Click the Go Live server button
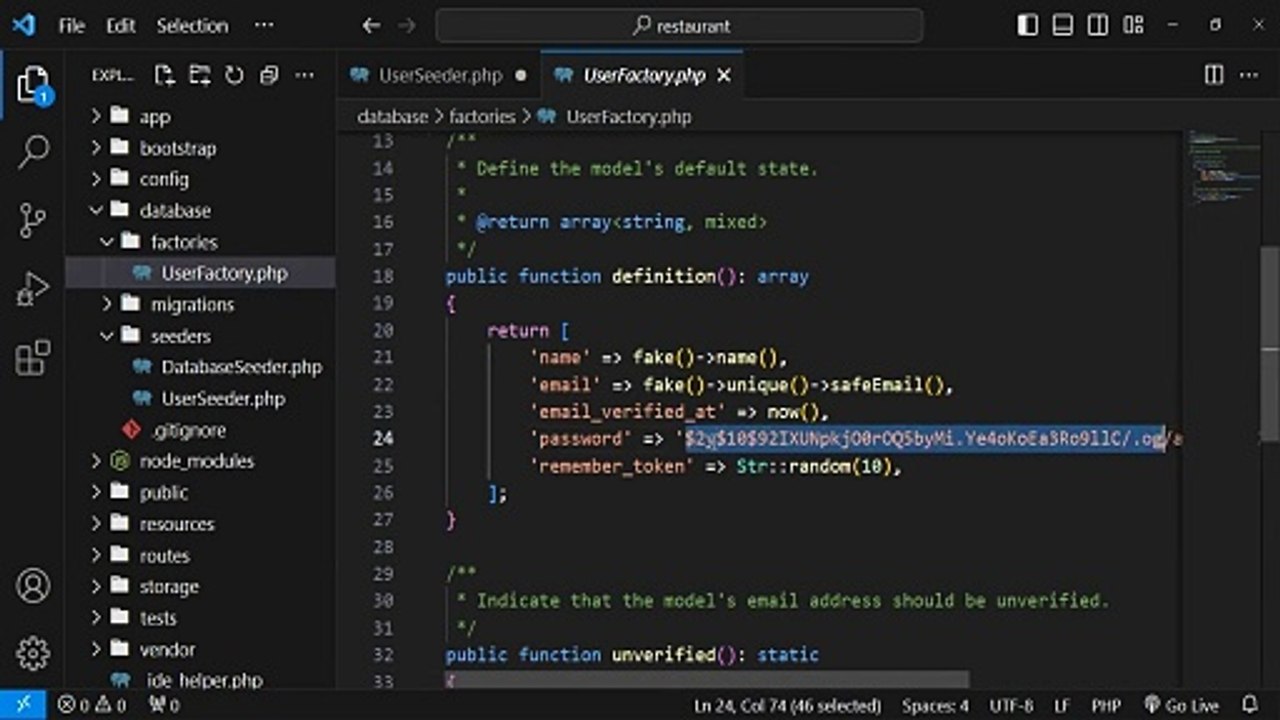Viewport: 1280px width, 720px height. [x=1182, y=705]
